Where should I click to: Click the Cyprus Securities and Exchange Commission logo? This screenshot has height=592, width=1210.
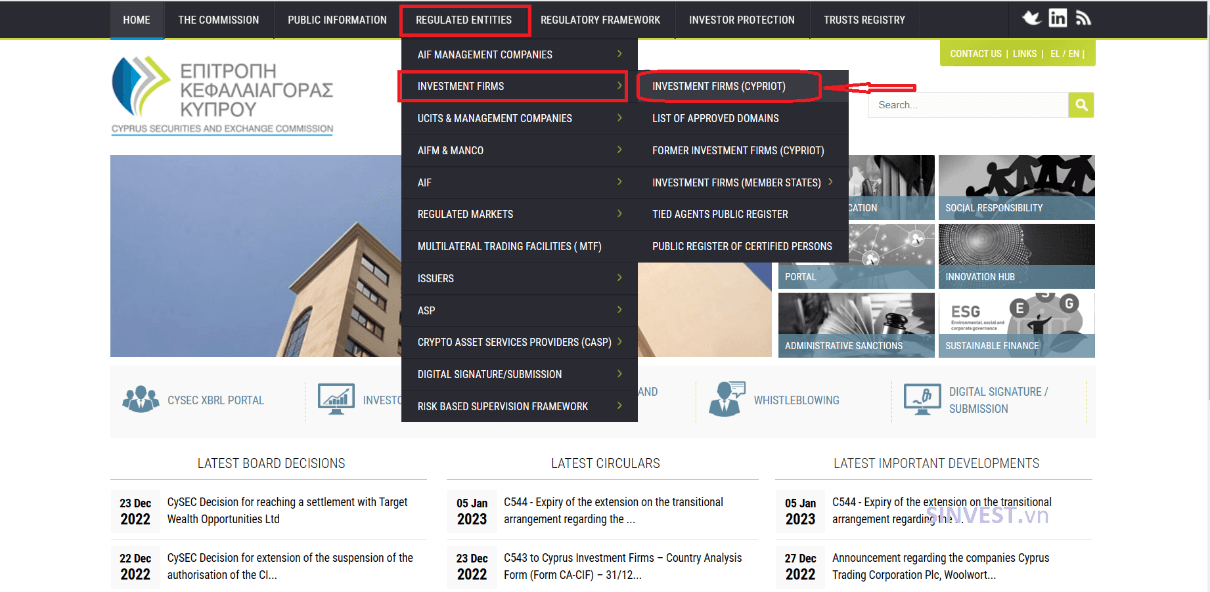[222, 95]
